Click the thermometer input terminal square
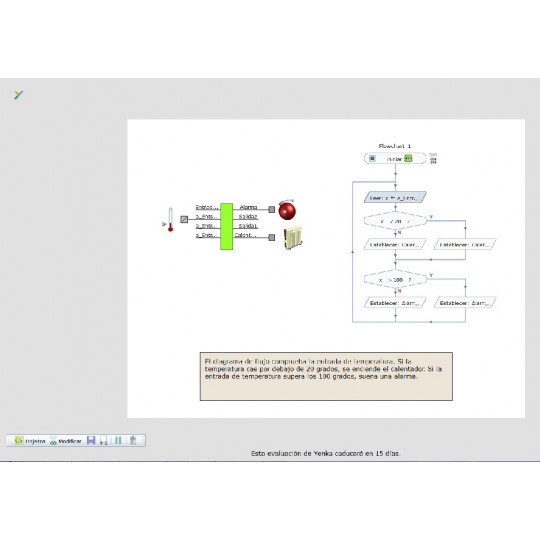 (184, 219)
